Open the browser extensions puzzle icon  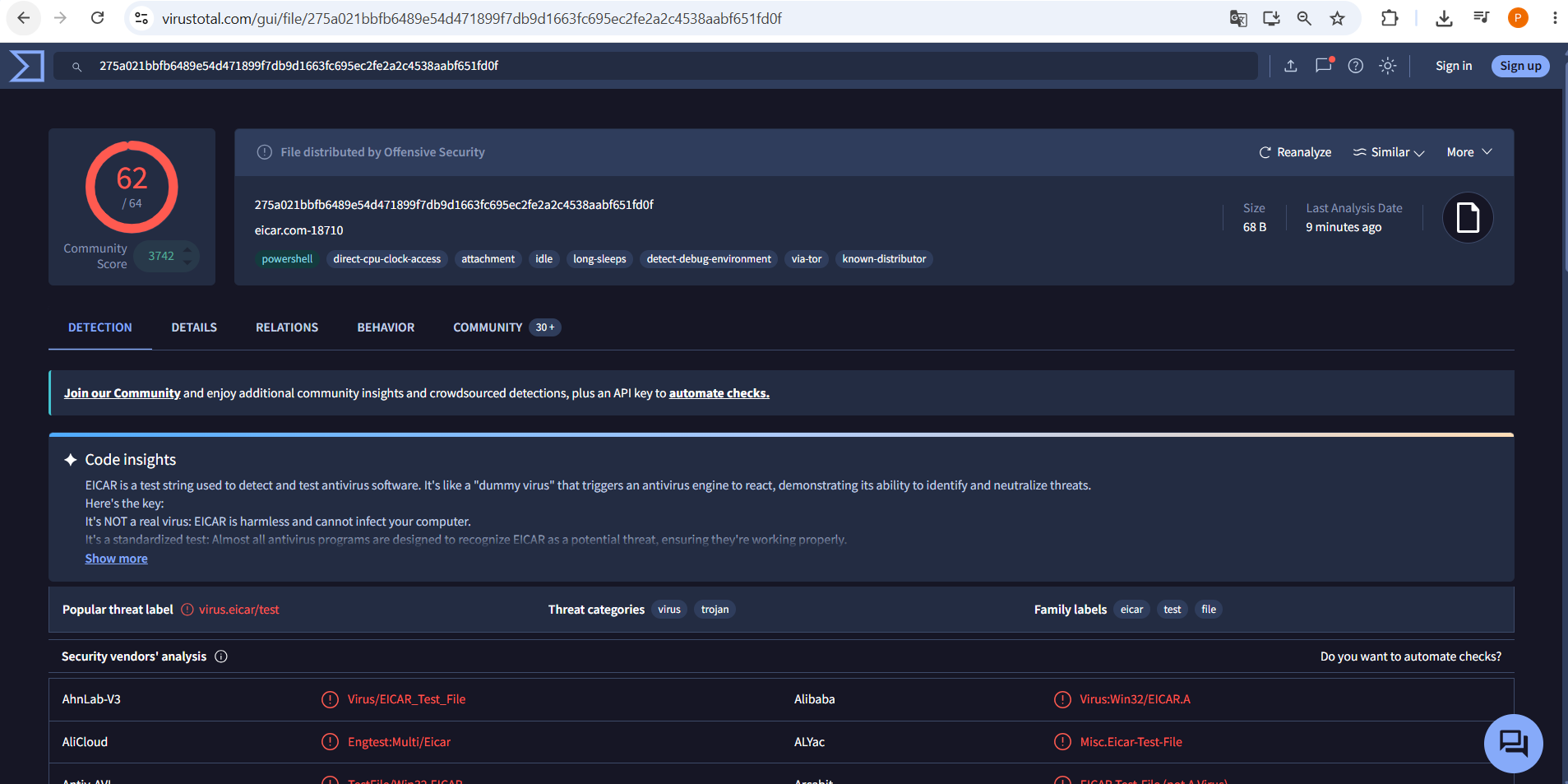click(x=1390, y=18)
